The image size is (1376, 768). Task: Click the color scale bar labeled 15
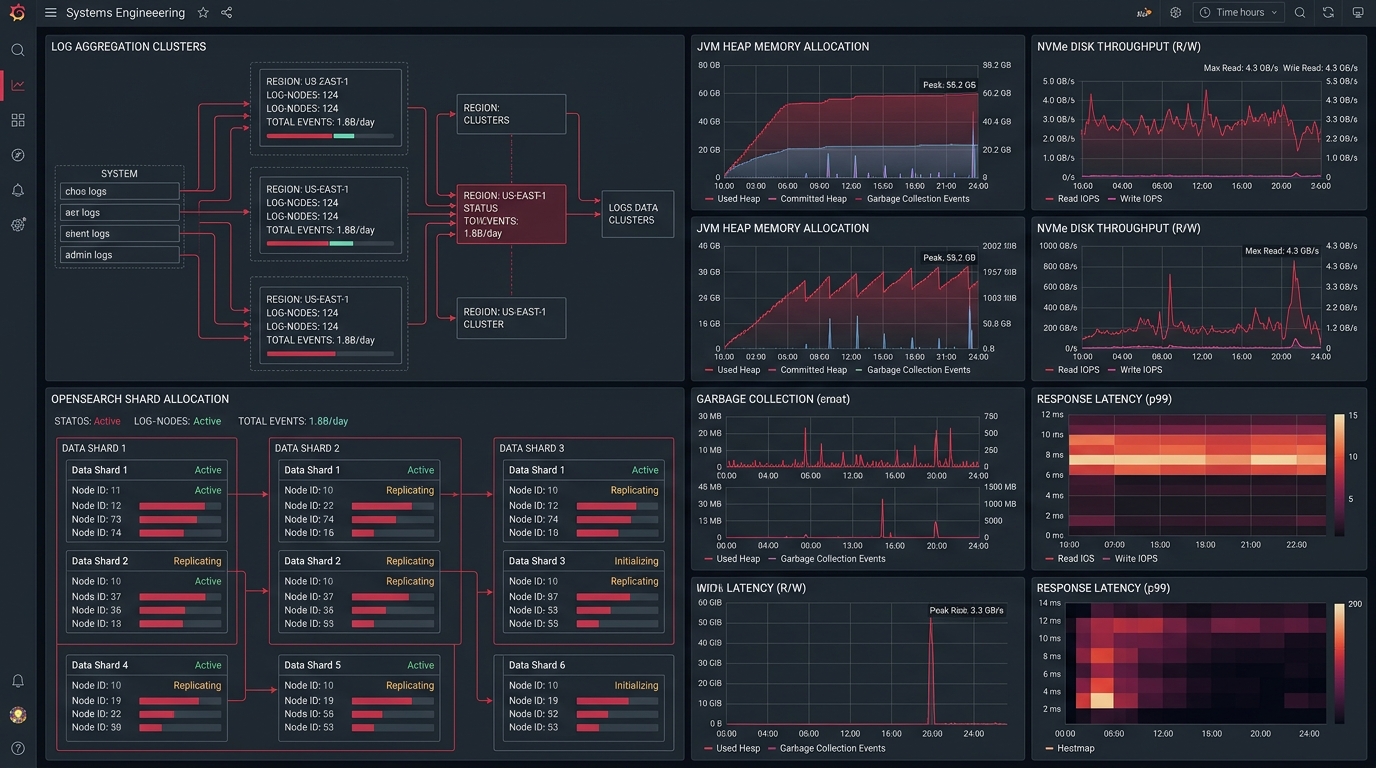1340,475
